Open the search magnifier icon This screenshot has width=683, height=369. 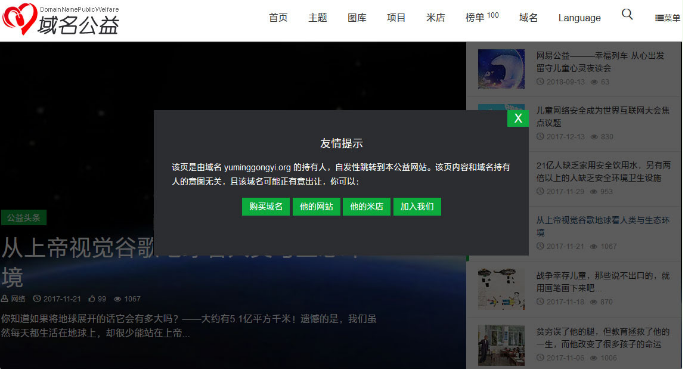(x=627, y=14)
